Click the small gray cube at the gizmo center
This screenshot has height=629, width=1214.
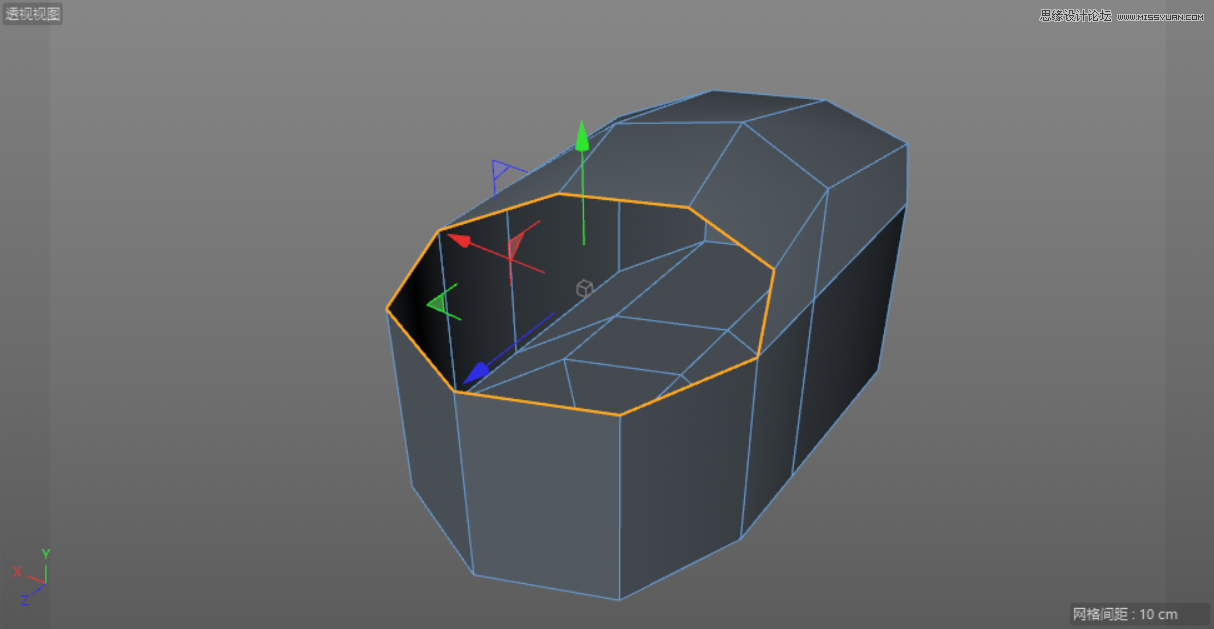[x=583, y=287]
